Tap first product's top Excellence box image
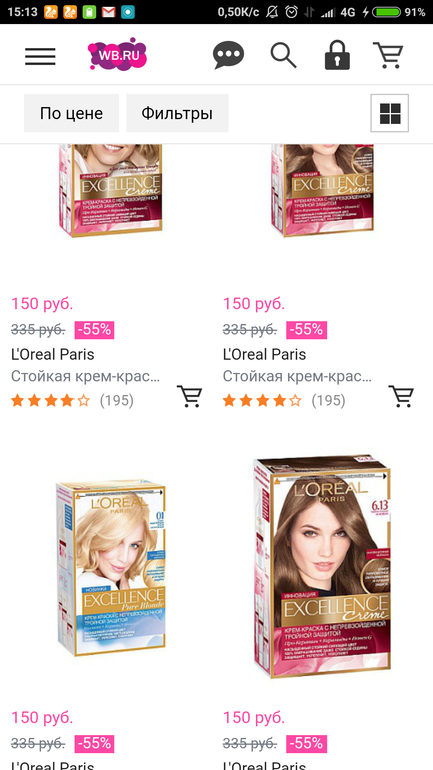433x770 pixels. pos(110,191)
